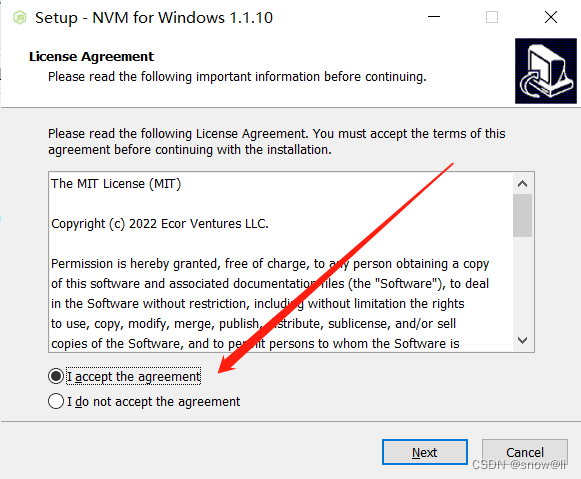Click the "Setup - NVM for Windows" title text
The height and width of the screenshot is (479, 581).
[154, 18]
